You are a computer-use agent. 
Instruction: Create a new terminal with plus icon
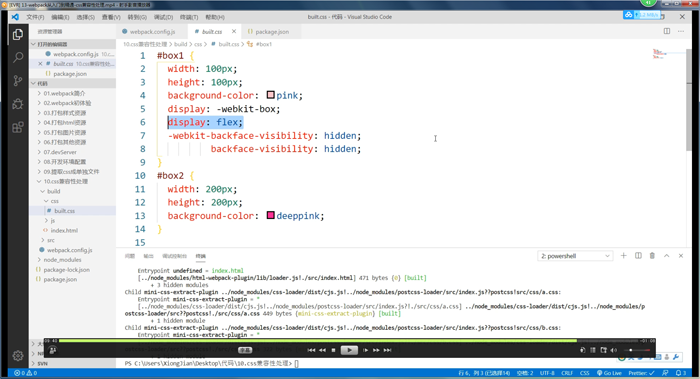coord(624,256)
